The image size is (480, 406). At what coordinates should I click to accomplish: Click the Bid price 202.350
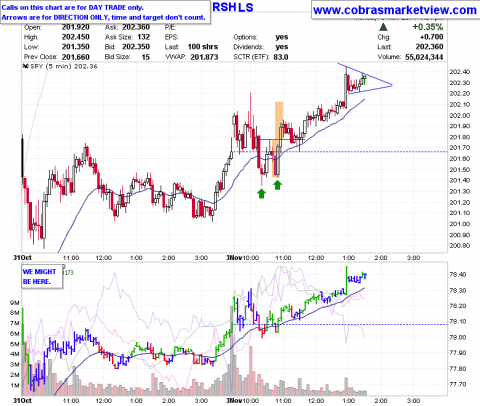coord(136,47)
